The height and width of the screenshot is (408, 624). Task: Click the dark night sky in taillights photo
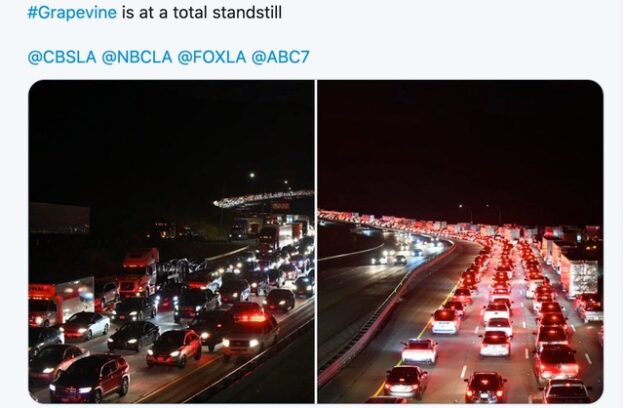[460, 143]
